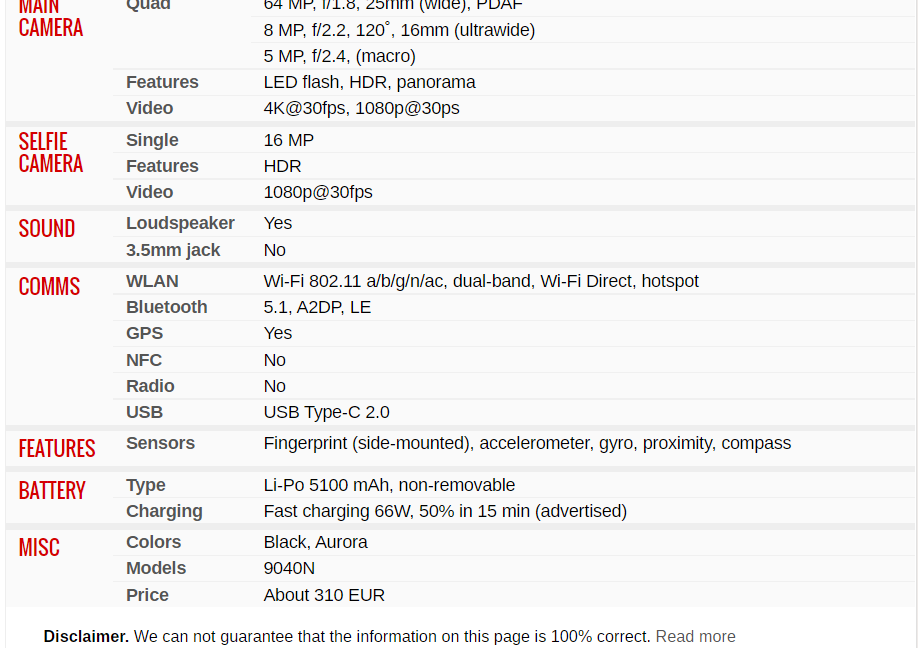The height and width of the screenshot is (648, 918).
Task: Click the NFC spec label
Action: tap(144, 360)
